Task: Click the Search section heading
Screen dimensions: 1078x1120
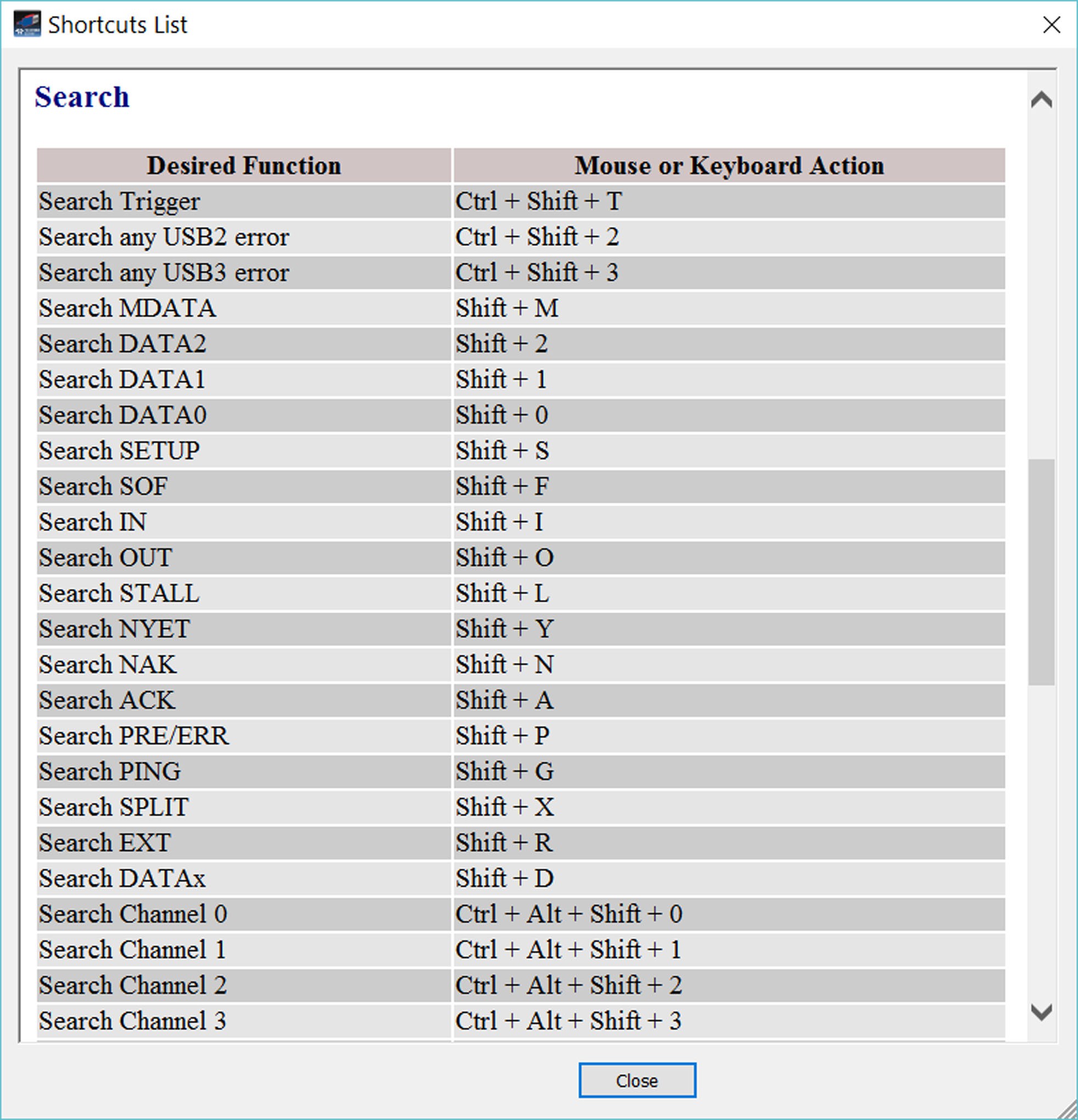Action: [x=82, y=97]
